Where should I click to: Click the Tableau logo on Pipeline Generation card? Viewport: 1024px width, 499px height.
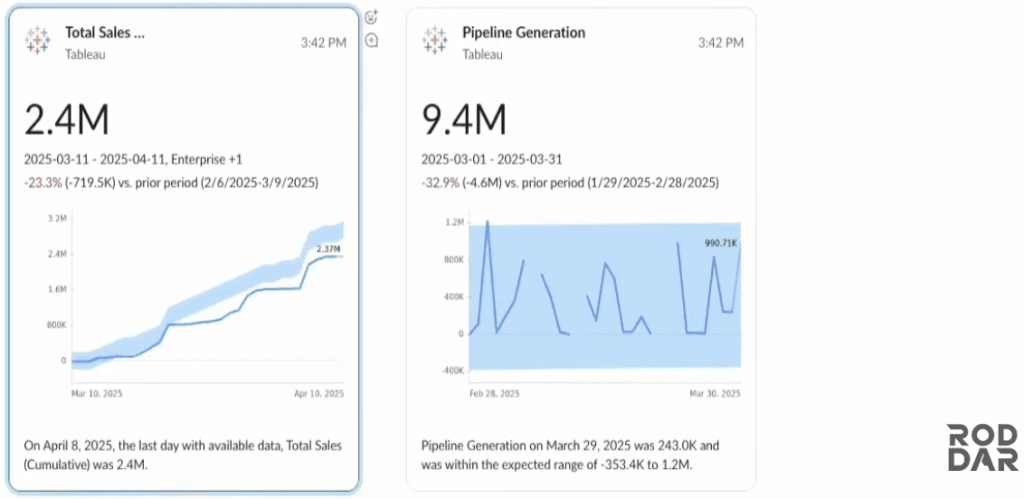click(x=436, y=42)
